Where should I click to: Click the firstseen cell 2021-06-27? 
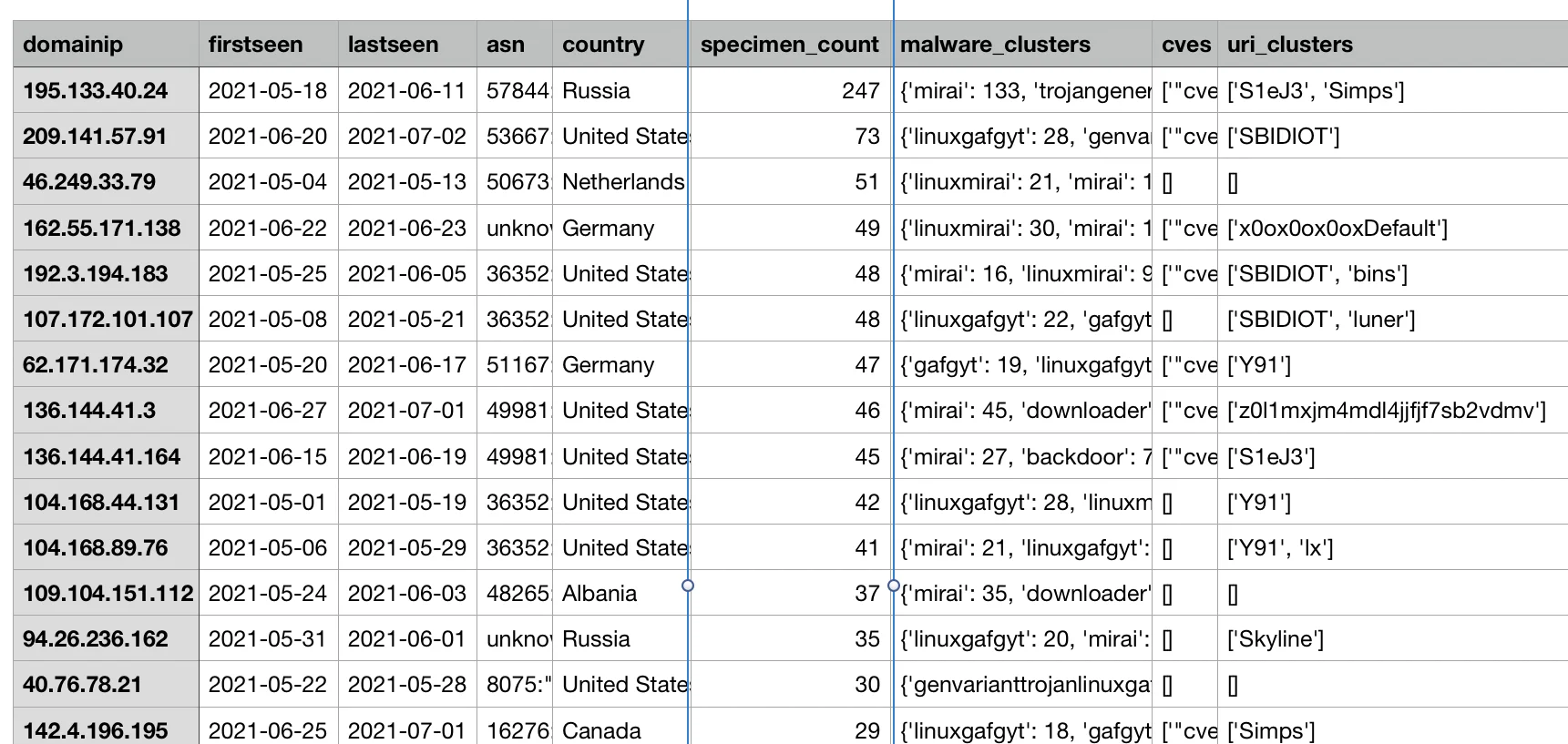pyautogui.click(x=269, y=410)
